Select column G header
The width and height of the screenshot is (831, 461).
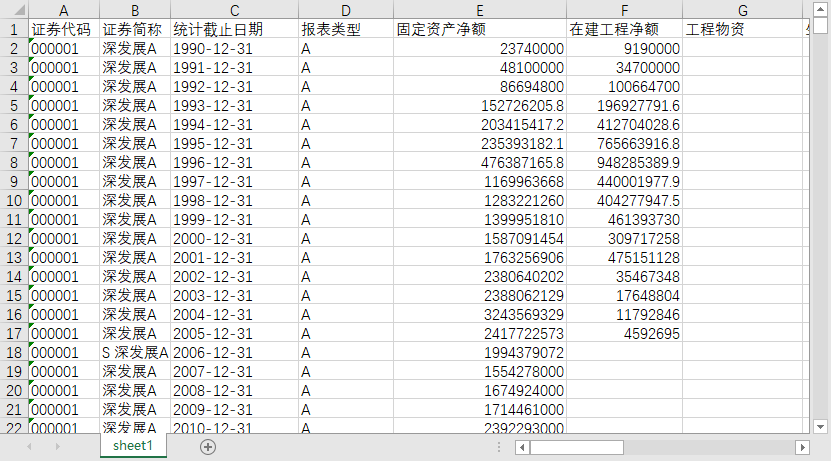coord(742,10)
